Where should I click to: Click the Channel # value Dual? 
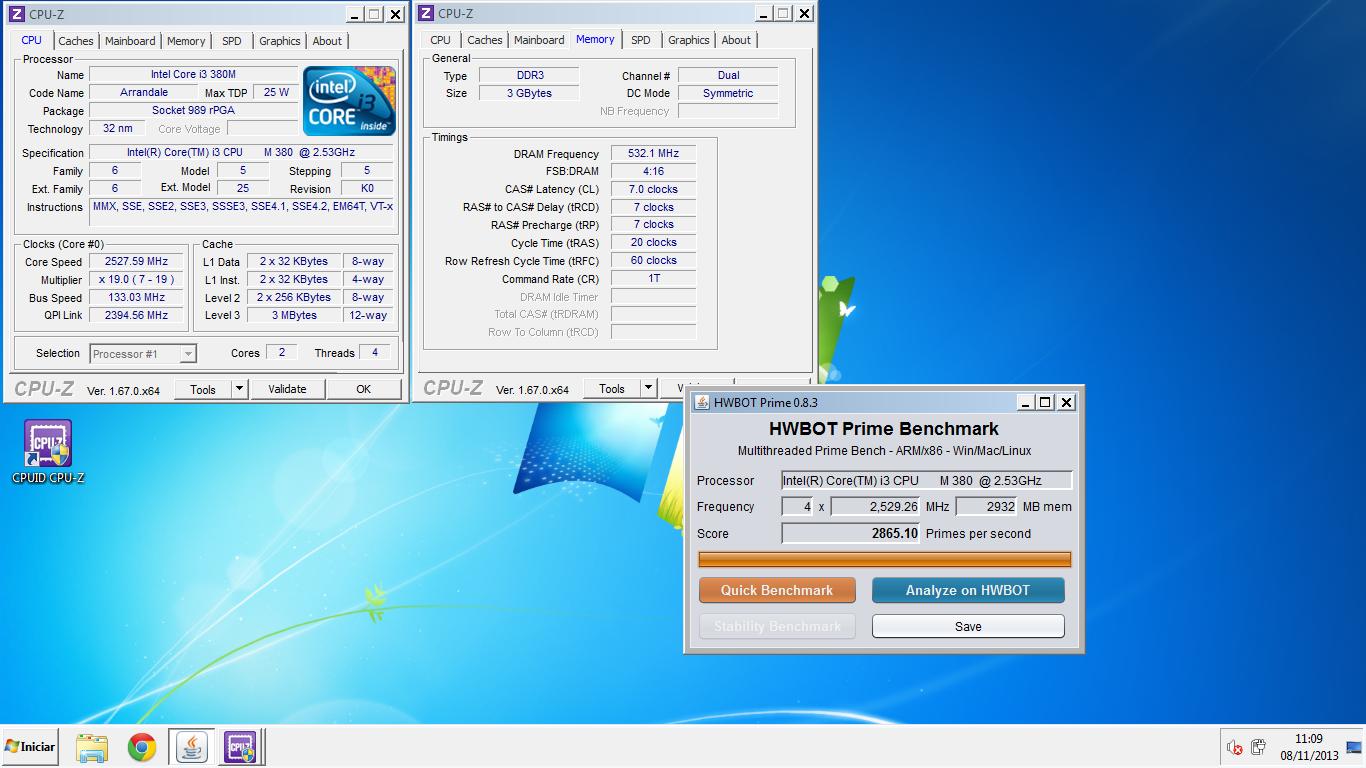(728, 75)
